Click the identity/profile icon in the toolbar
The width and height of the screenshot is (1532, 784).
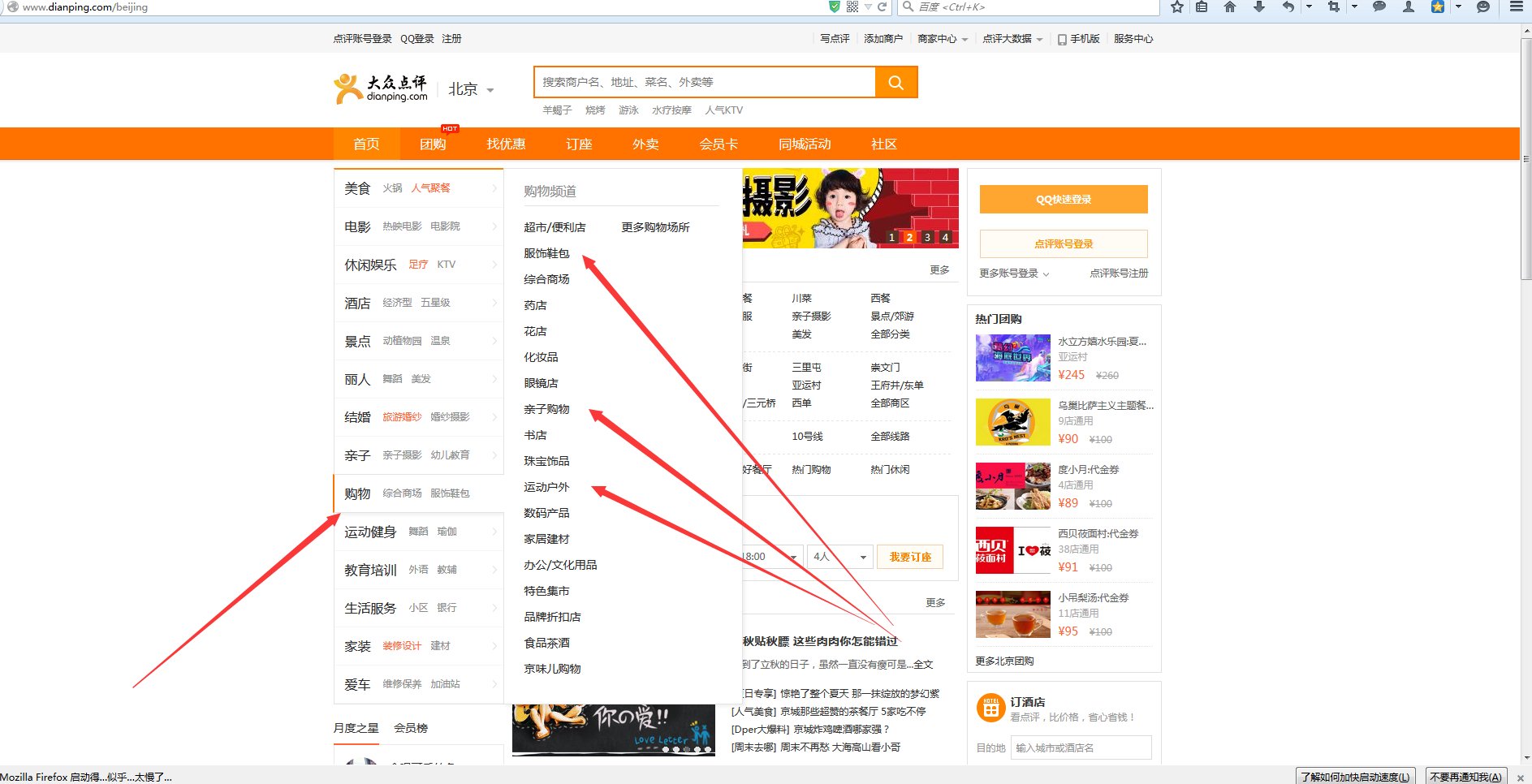pos(1409,7)
